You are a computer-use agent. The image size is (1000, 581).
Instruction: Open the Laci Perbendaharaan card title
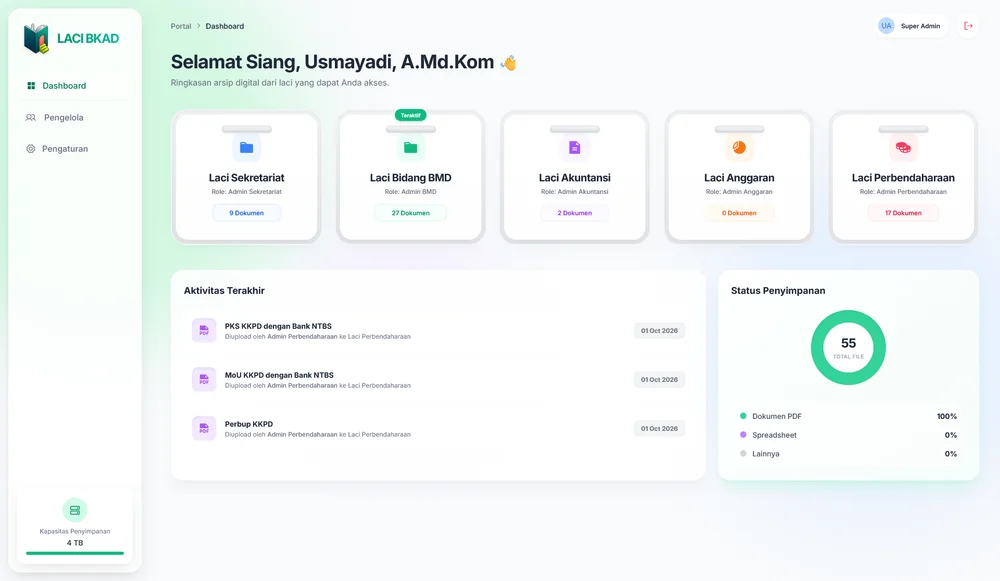click(x=903, y=178)
